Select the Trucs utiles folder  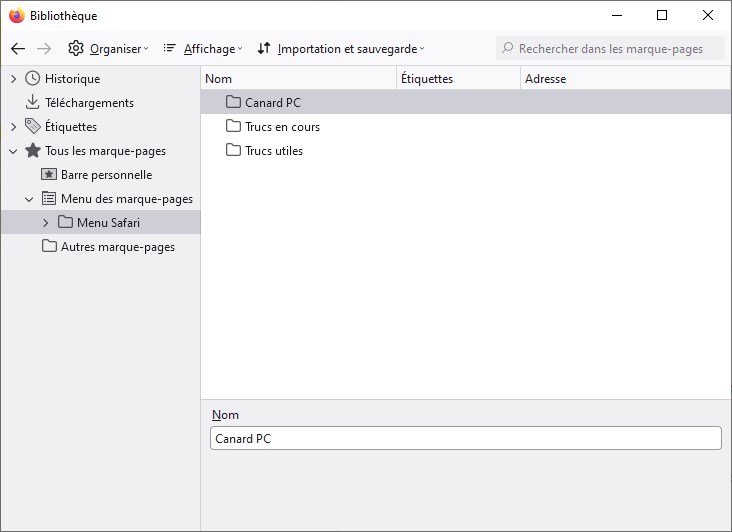466,151
